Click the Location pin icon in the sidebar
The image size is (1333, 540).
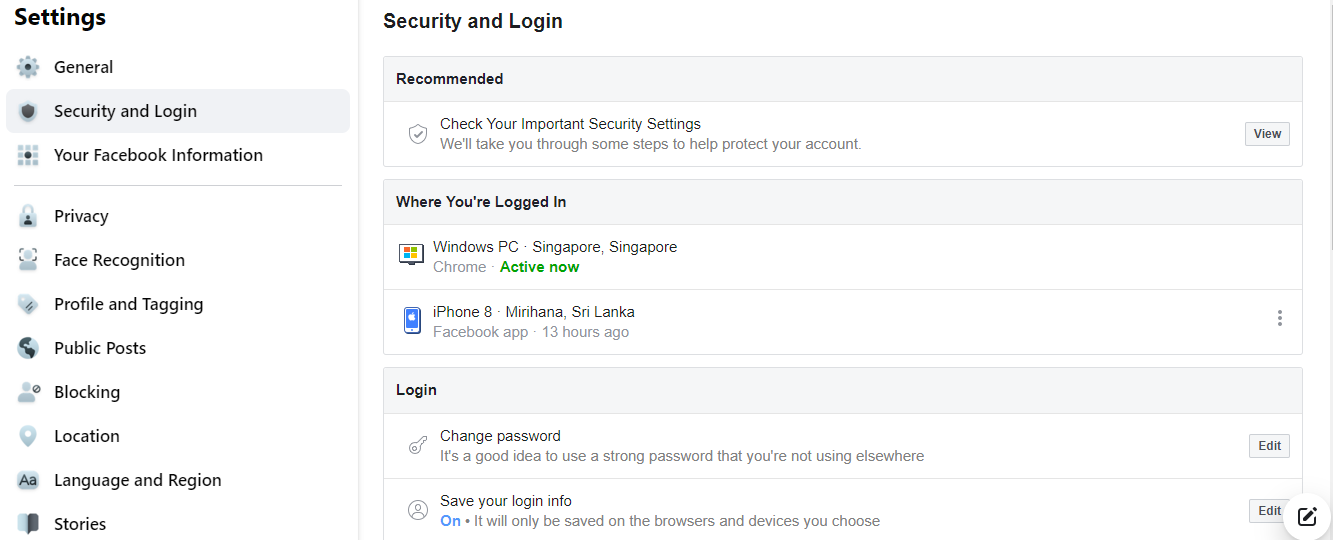[28, 436]
